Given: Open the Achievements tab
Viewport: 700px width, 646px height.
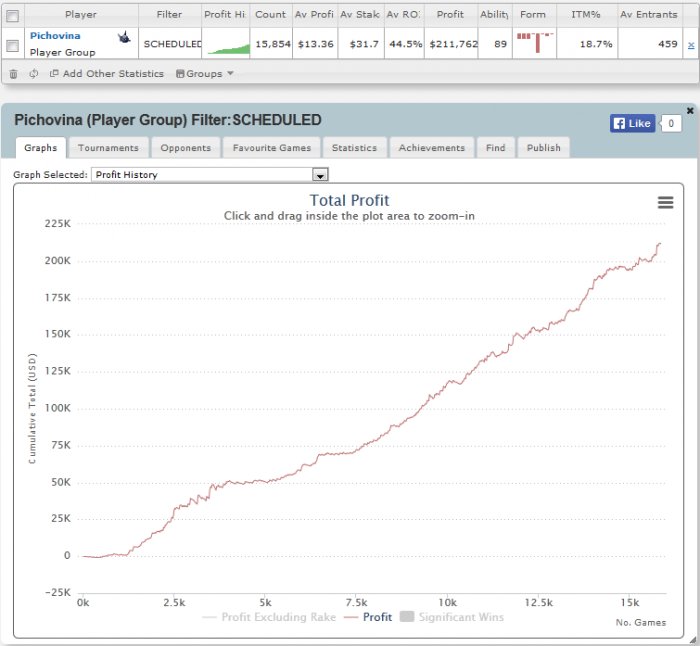Looking at the screenshot, I should (431, 148).
